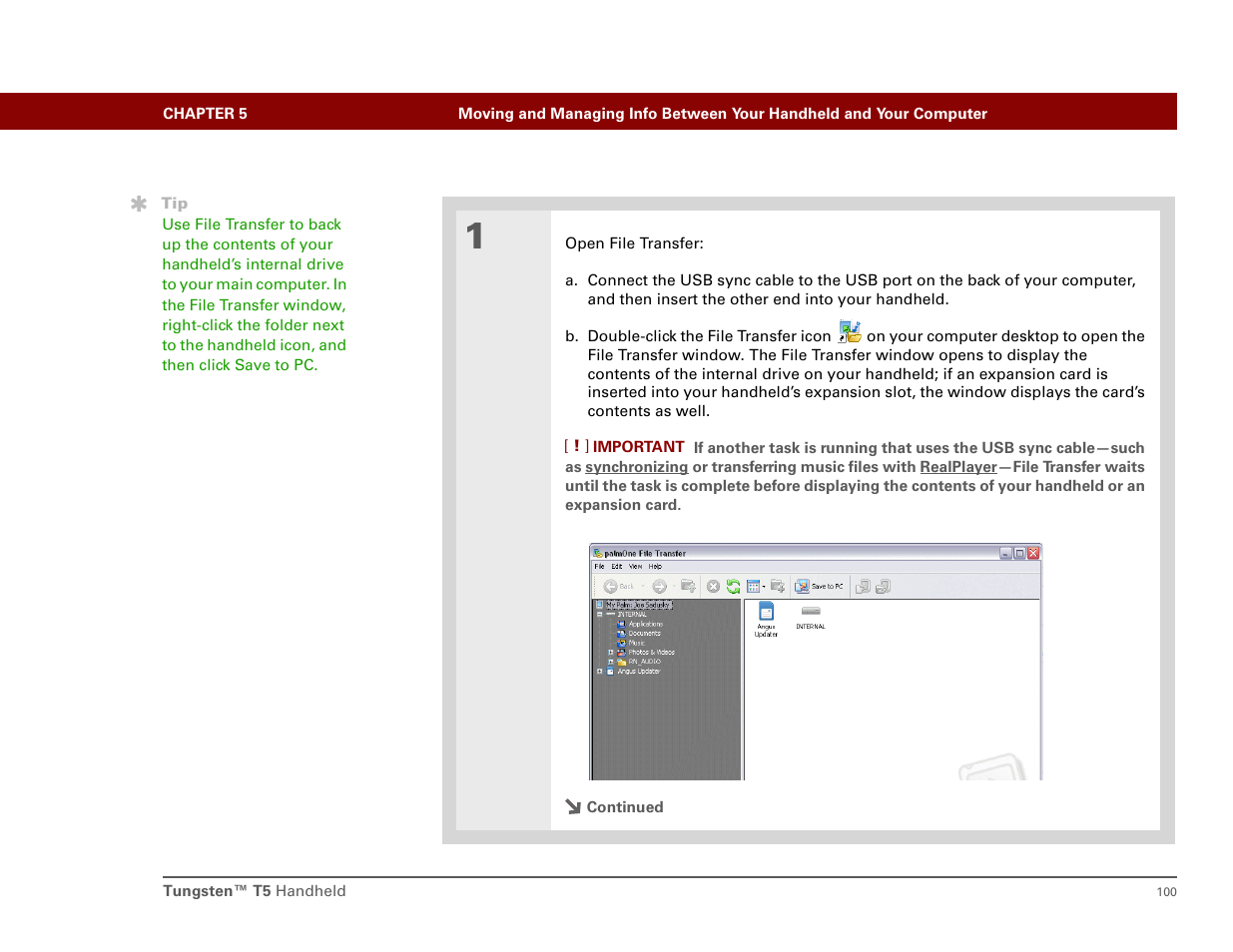Maximize the palmOne File Transfer window
This screenshot has width=1233, height=952.
point(1019,553)
